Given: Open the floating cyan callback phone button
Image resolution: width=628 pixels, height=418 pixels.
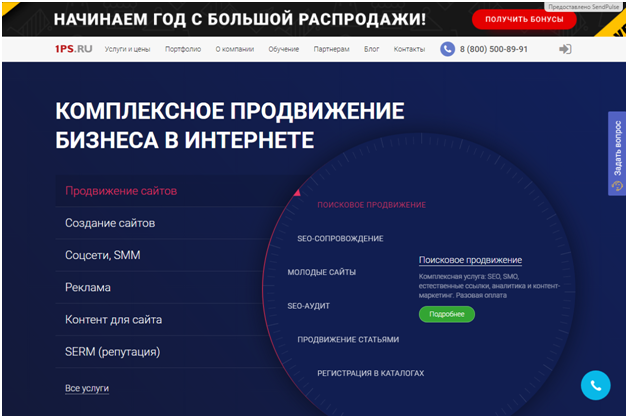Looking at the screenshot, I should pyautogui.click(x=596, y=385).
